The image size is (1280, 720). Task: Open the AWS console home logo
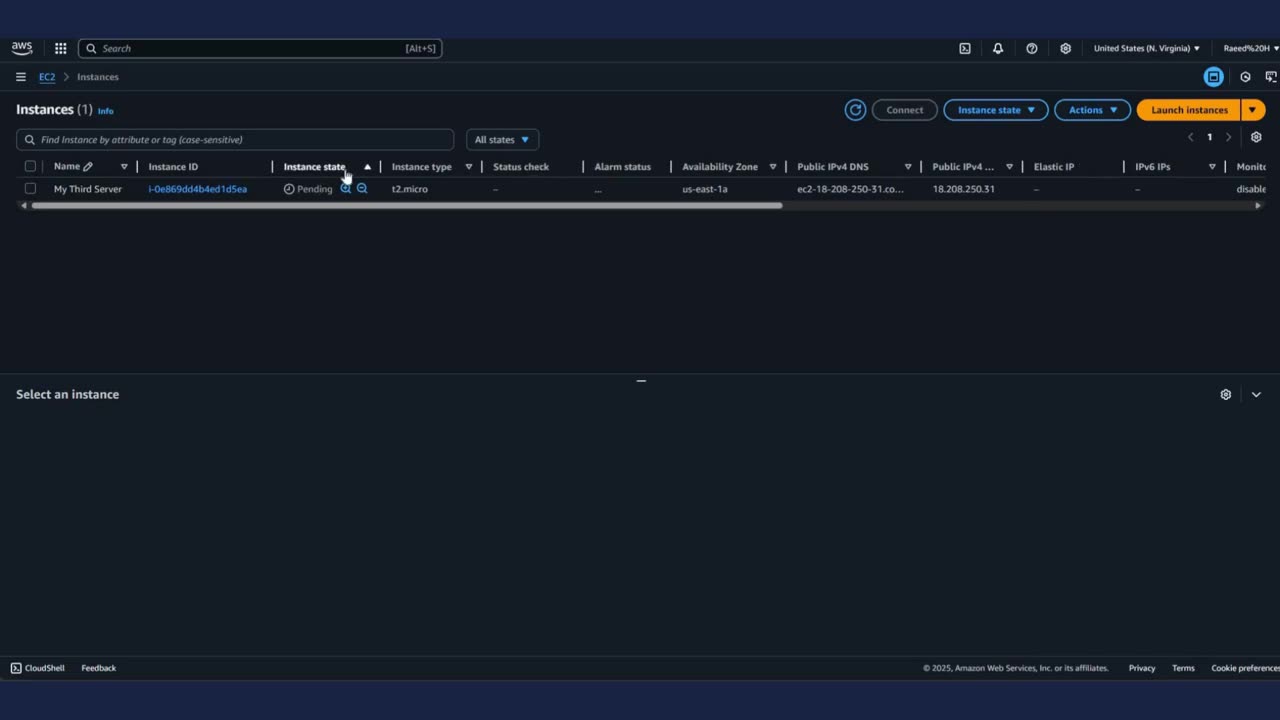22,48
